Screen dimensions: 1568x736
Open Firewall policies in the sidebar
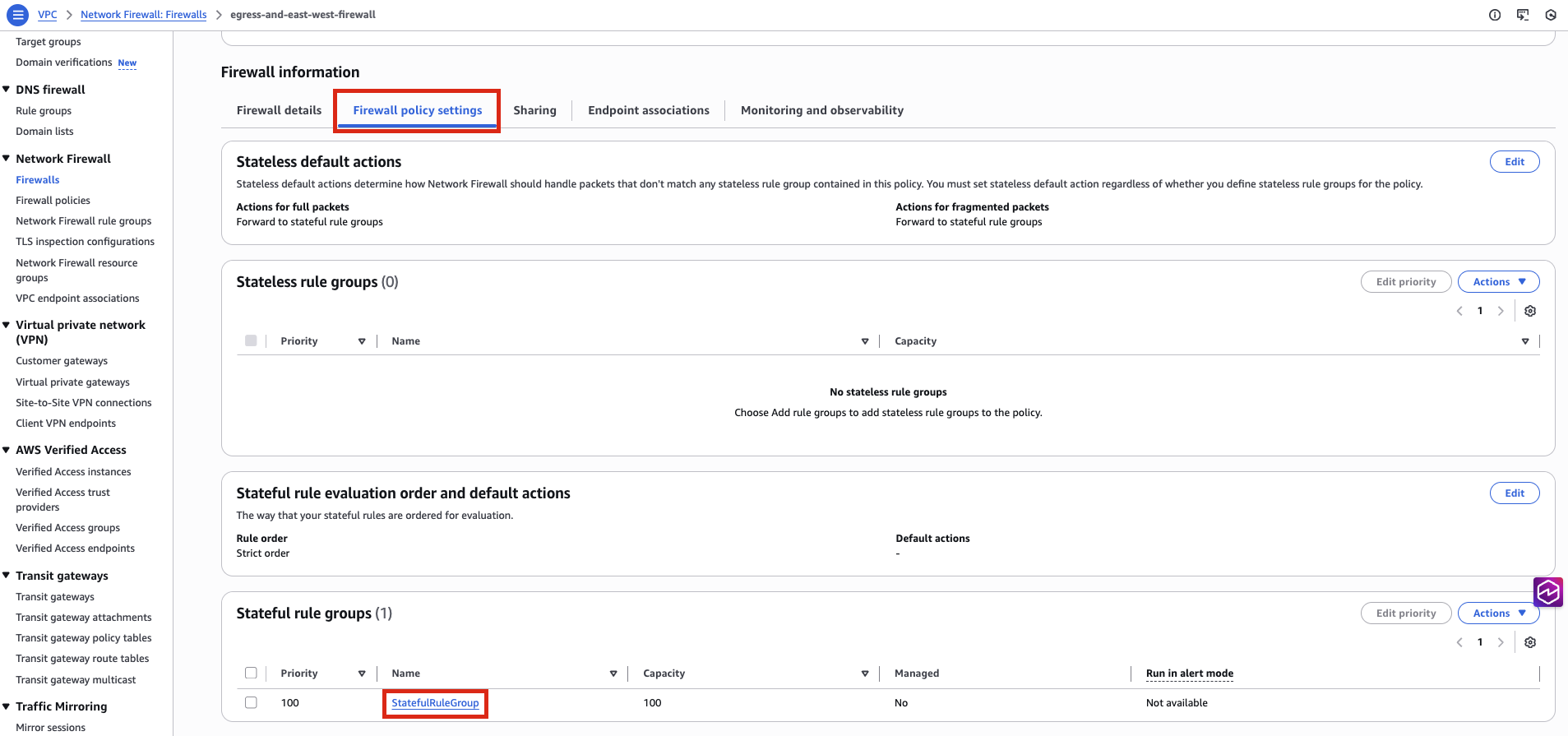pos(53,201)
